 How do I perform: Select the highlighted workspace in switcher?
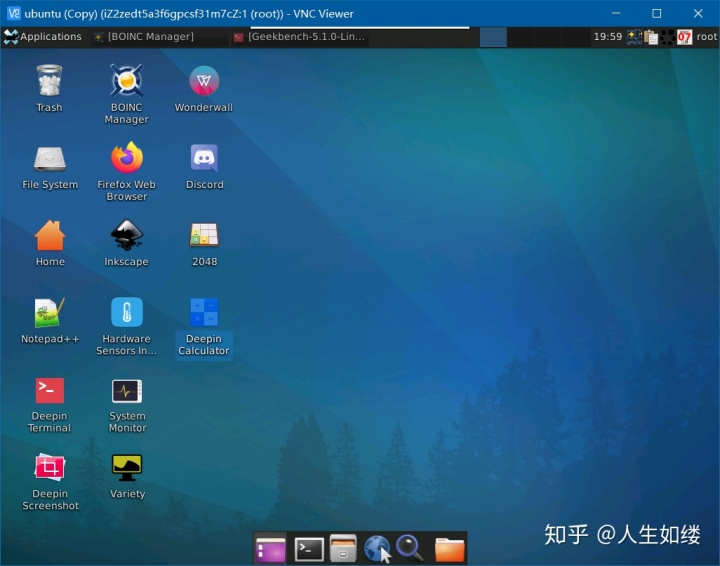pos(493,37)
